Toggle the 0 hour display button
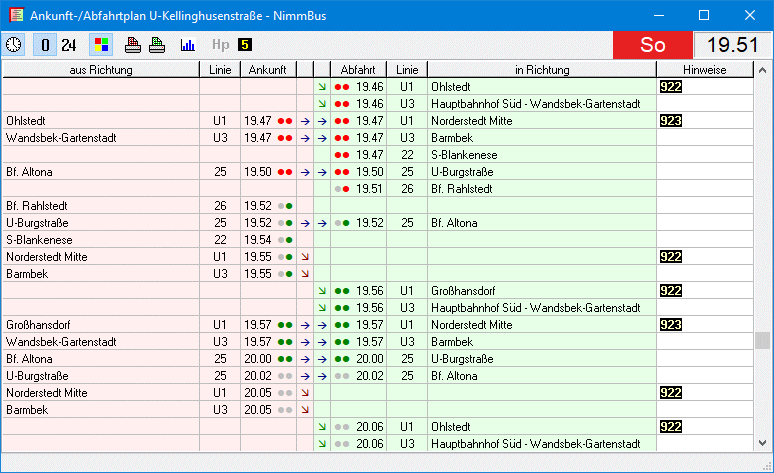Screen dimensions: 774x473 click(x=45, y=45)
